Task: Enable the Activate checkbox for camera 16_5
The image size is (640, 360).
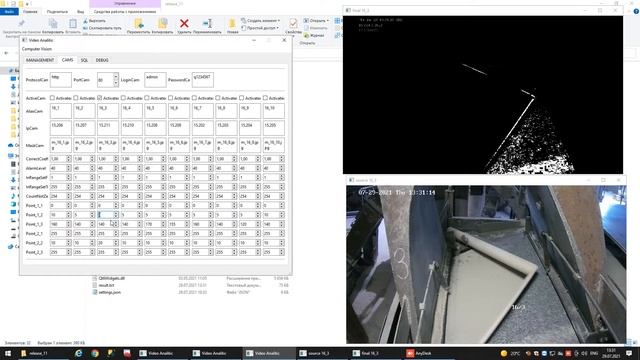Action: point(147,98)
